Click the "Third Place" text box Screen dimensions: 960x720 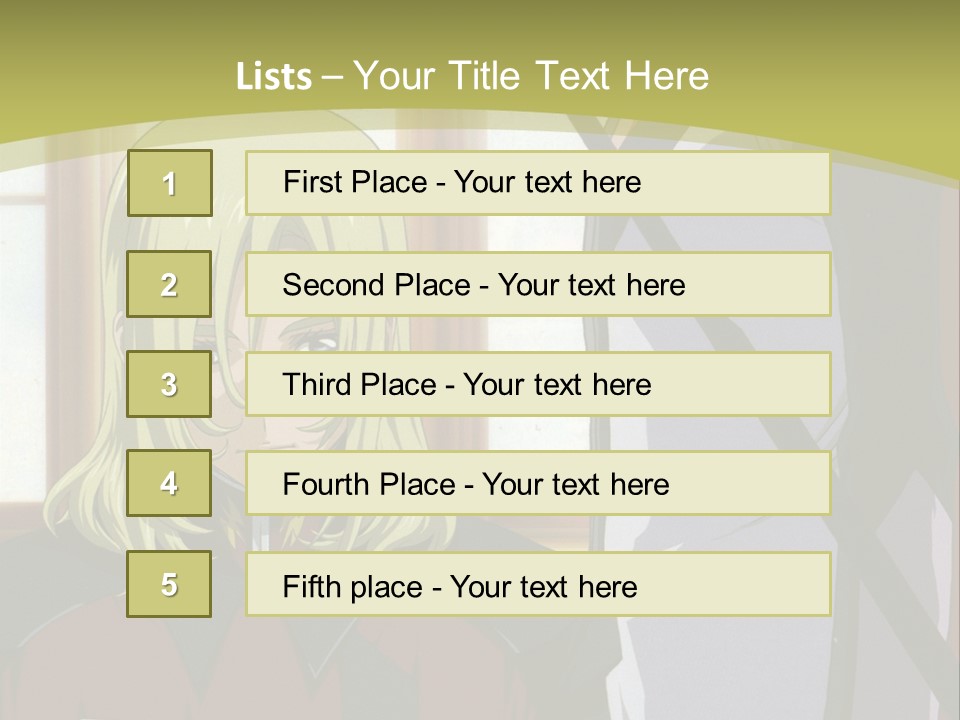[x=538, y=384]
